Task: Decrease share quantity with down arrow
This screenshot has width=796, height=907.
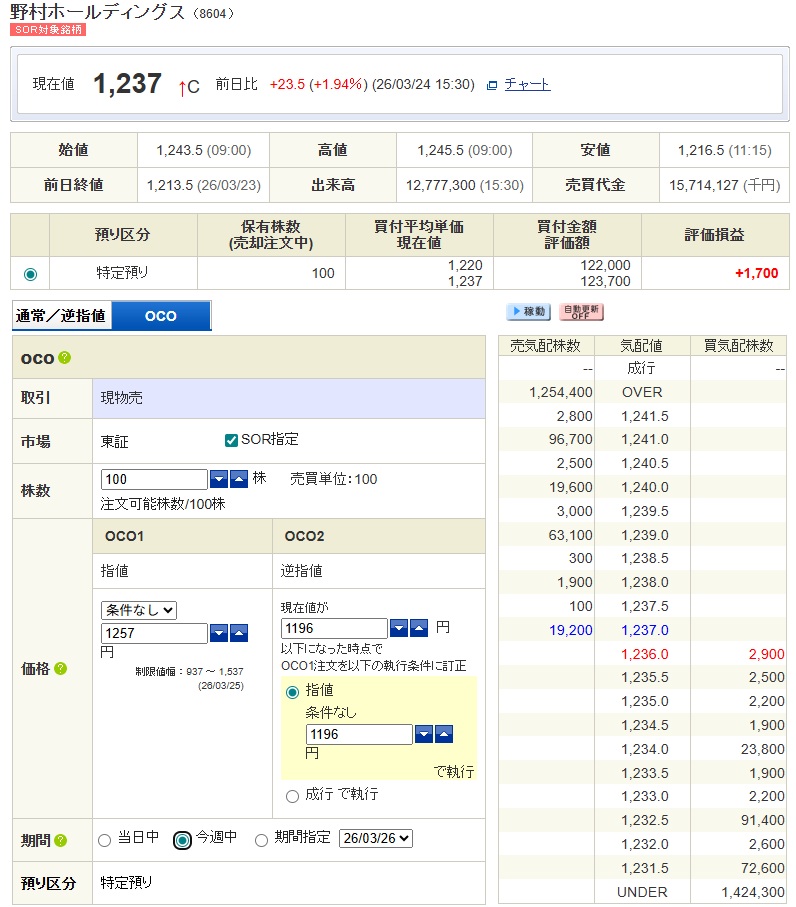Action: 219,479
